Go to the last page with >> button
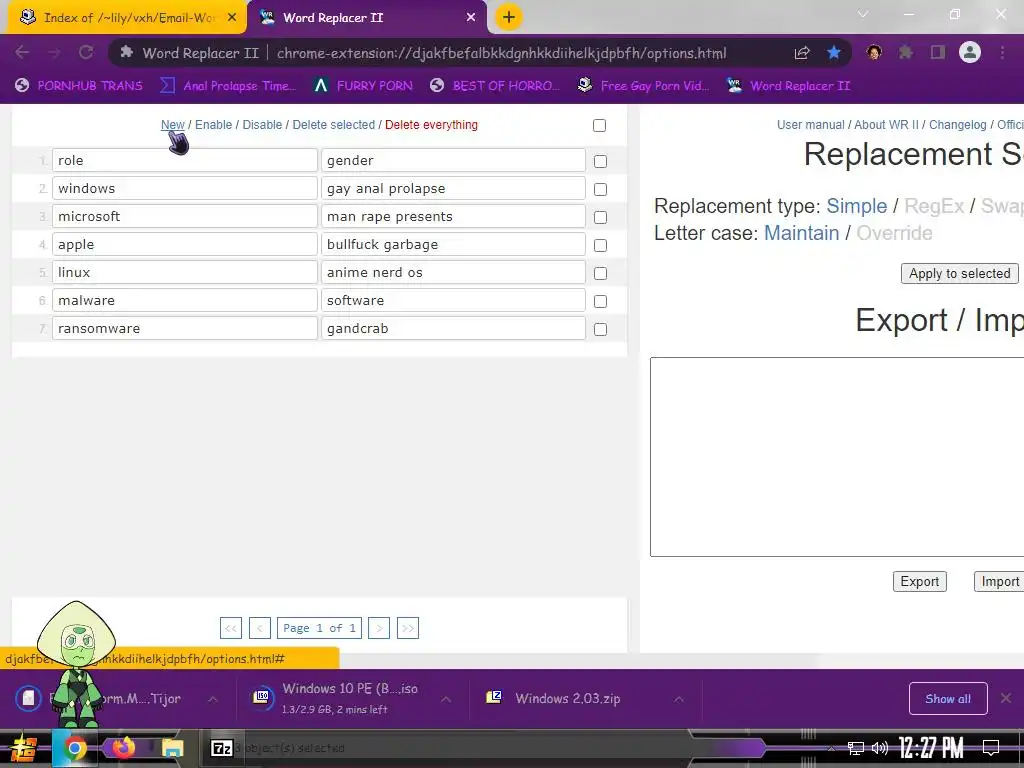The height and width of the screenshot is (768, 1024). pyautogui.click(x=408, y=628)
